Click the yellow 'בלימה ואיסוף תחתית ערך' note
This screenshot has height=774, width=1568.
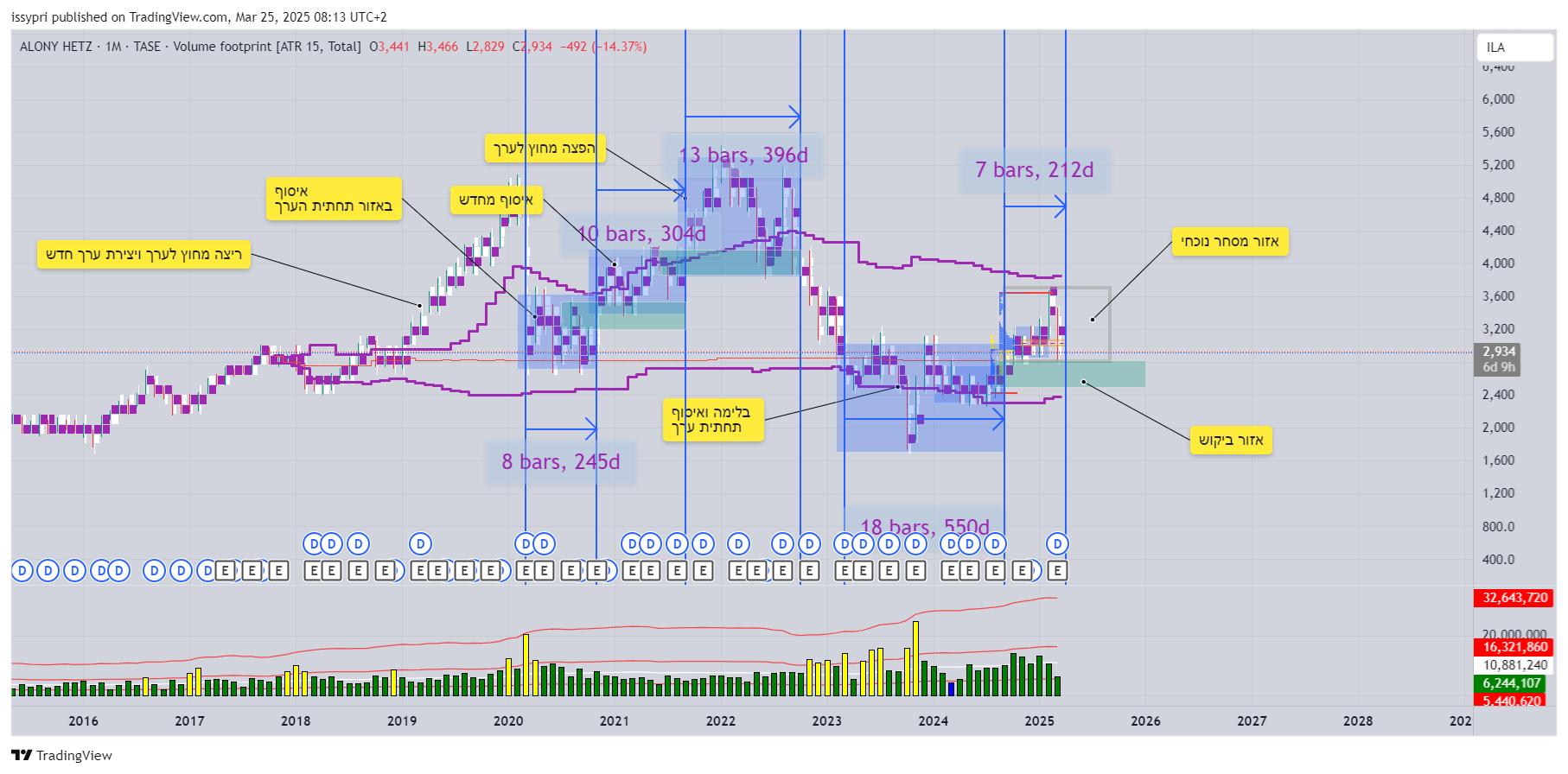point(713,420)
